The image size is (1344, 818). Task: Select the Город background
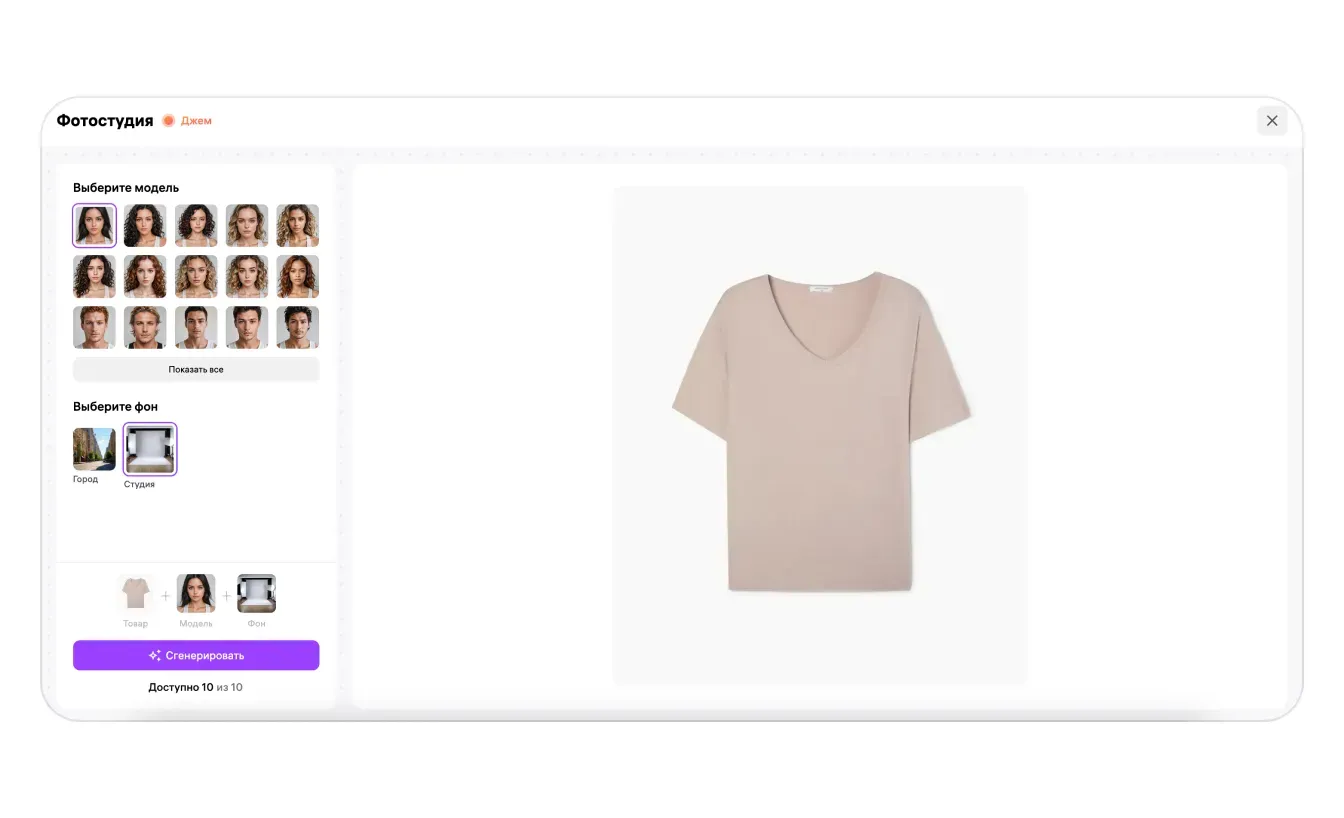94,449
